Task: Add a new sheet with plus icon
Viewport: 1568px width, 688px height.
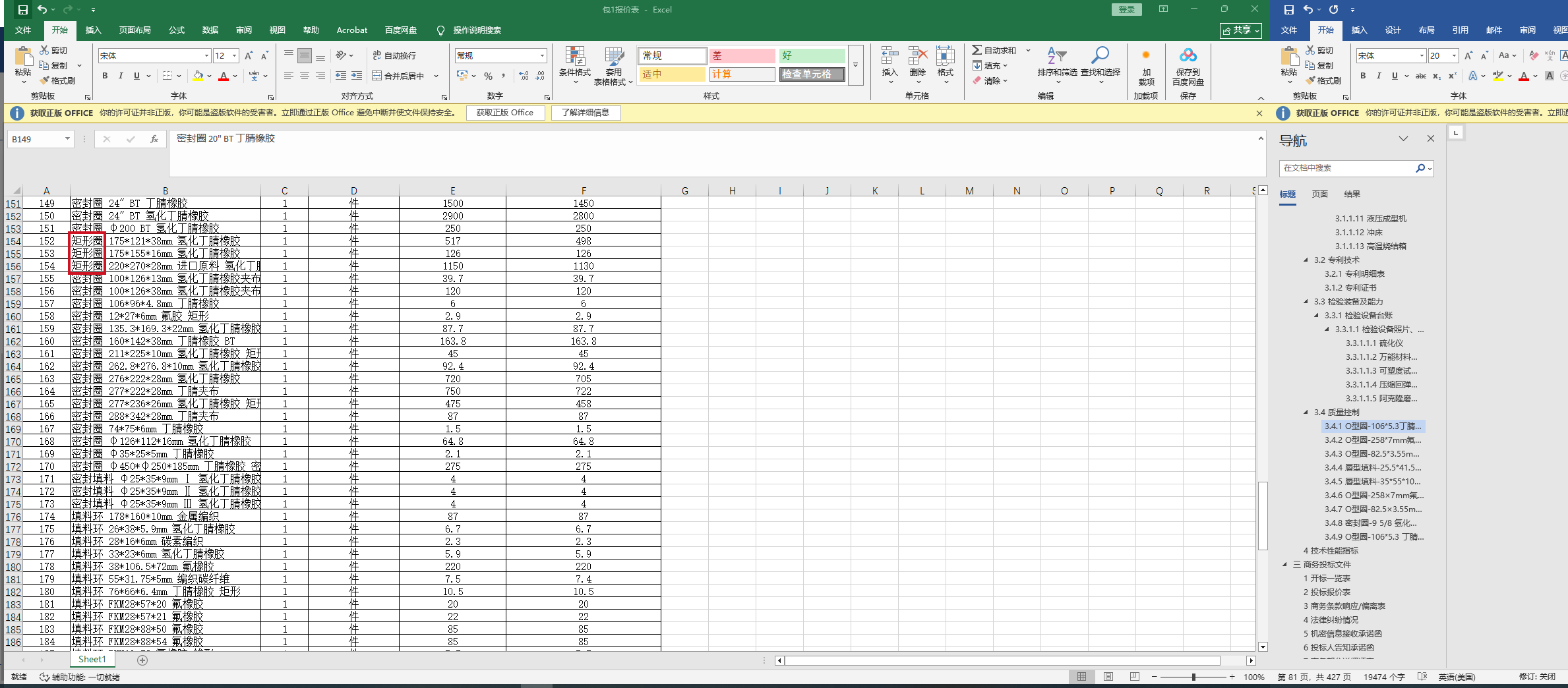Action: click(x=142, y=660)
